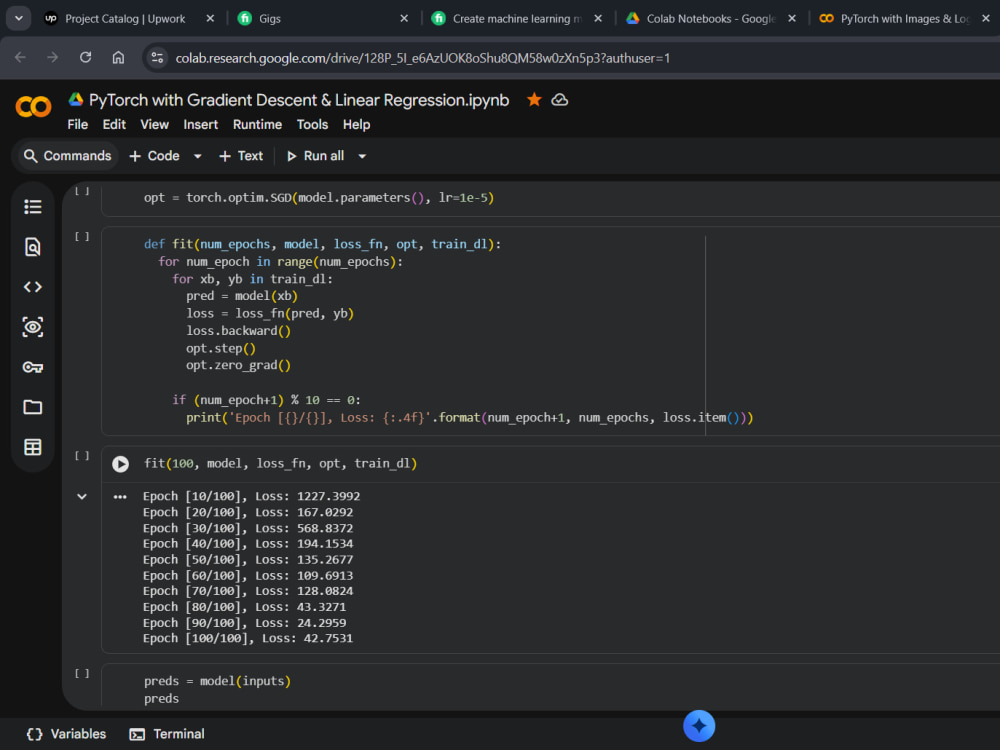Open the Help menu
Screen dimensions: 1000x750
(x=357, y=124)
